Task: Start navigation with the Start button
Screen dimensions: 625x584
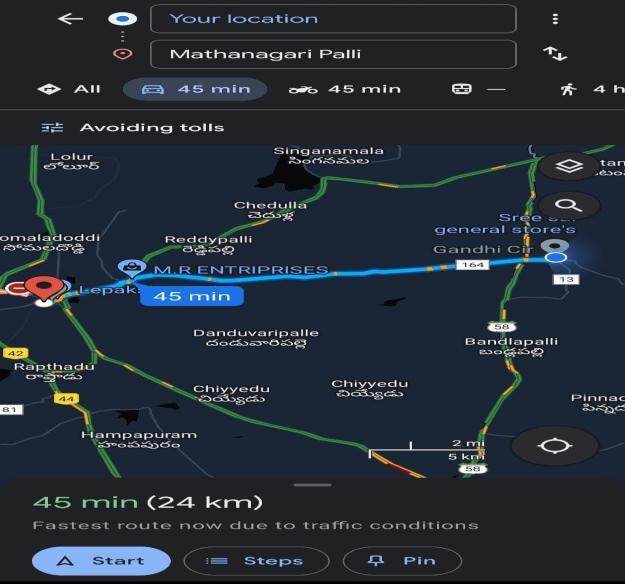Action: point(101,561)
